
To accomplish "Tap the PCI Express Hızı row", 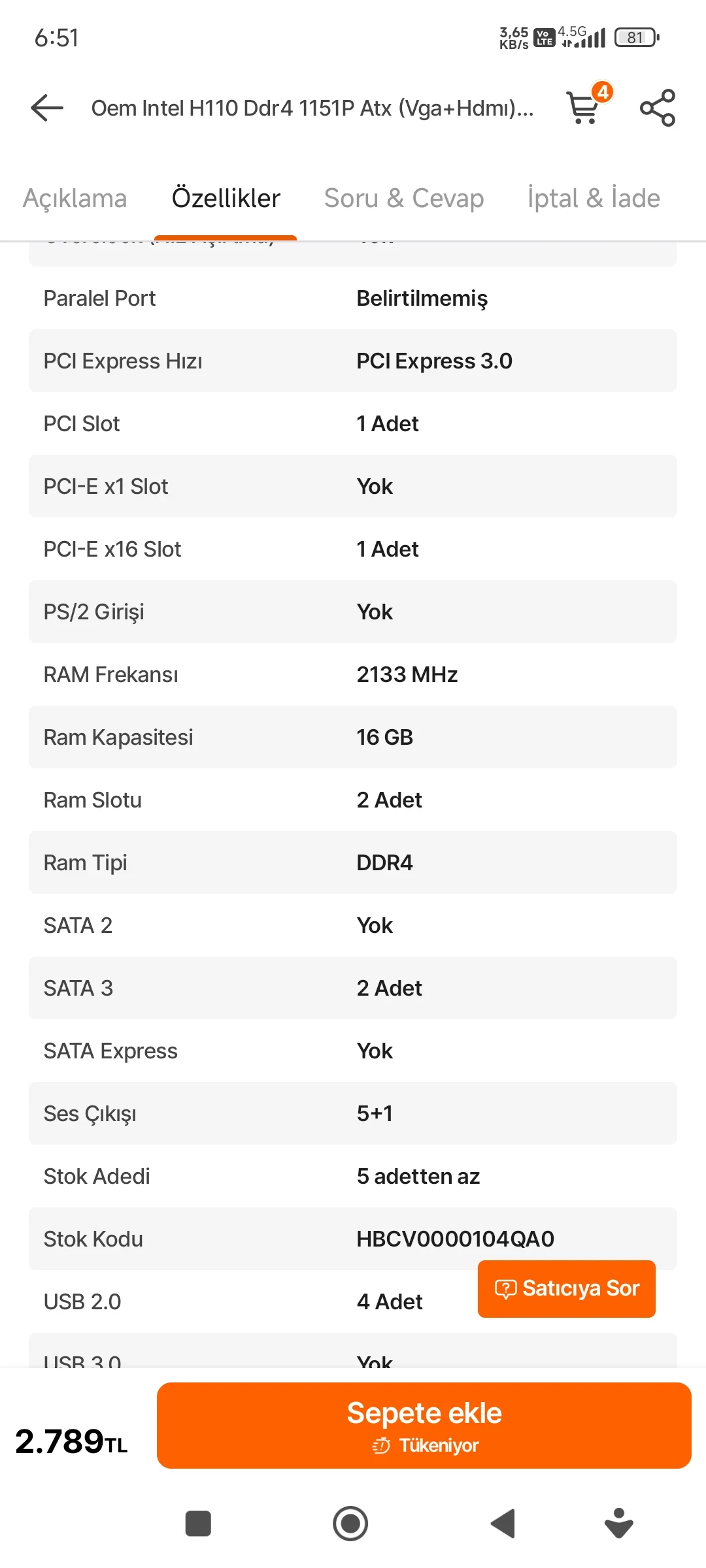I will pos(353,361).
